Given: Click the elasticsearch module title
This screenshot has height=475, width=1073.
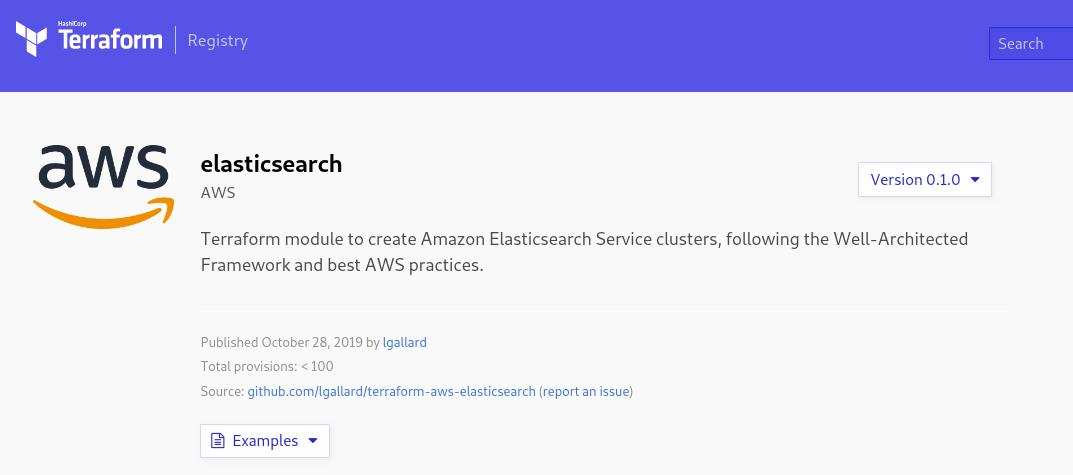Looking at the screenshot, I should coord(271,164).
